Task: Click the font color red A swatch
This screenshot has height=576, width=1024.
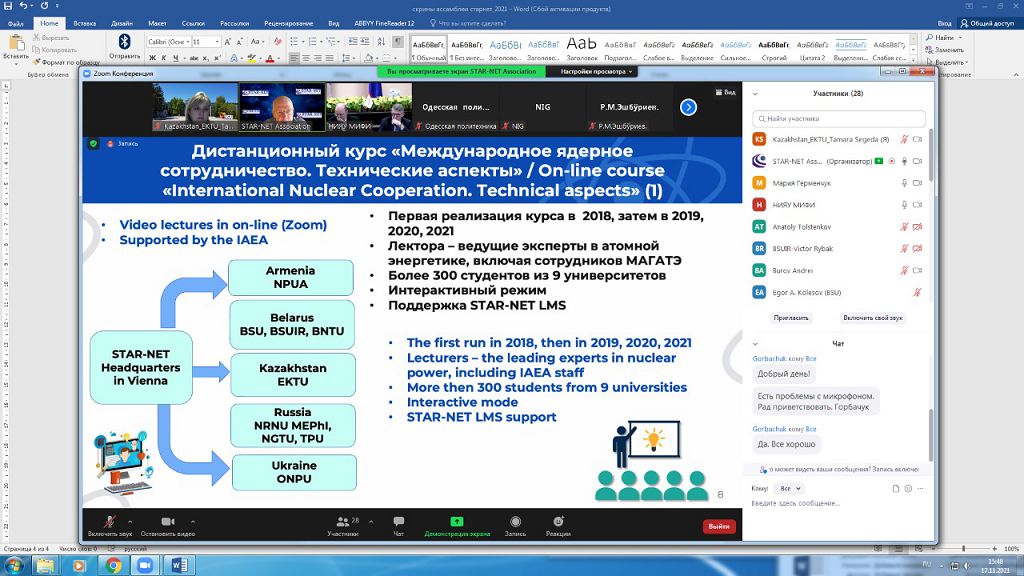Action: pyautogui.click(x=269, y=58)
